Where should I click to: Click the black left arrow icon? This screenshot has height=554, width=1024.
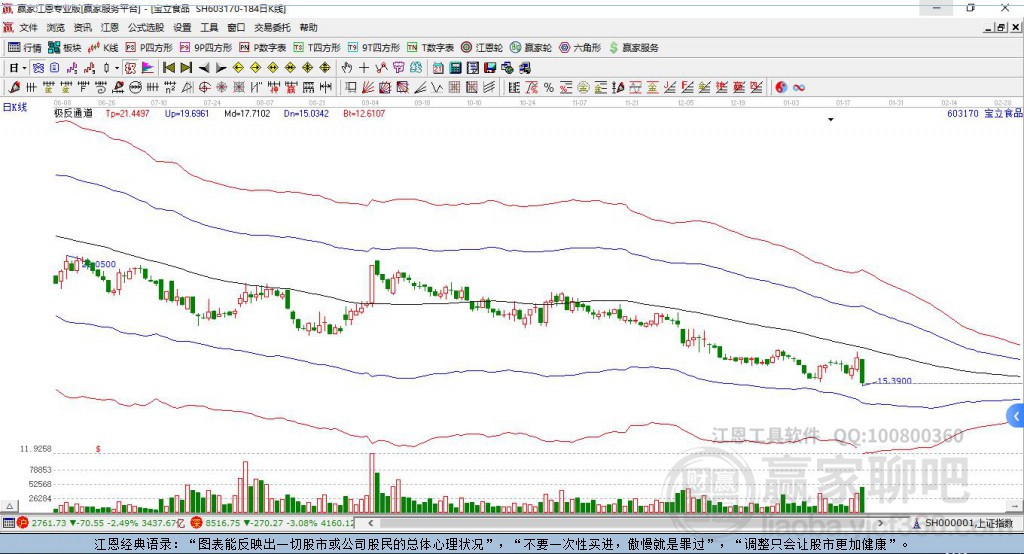point(204,68)
